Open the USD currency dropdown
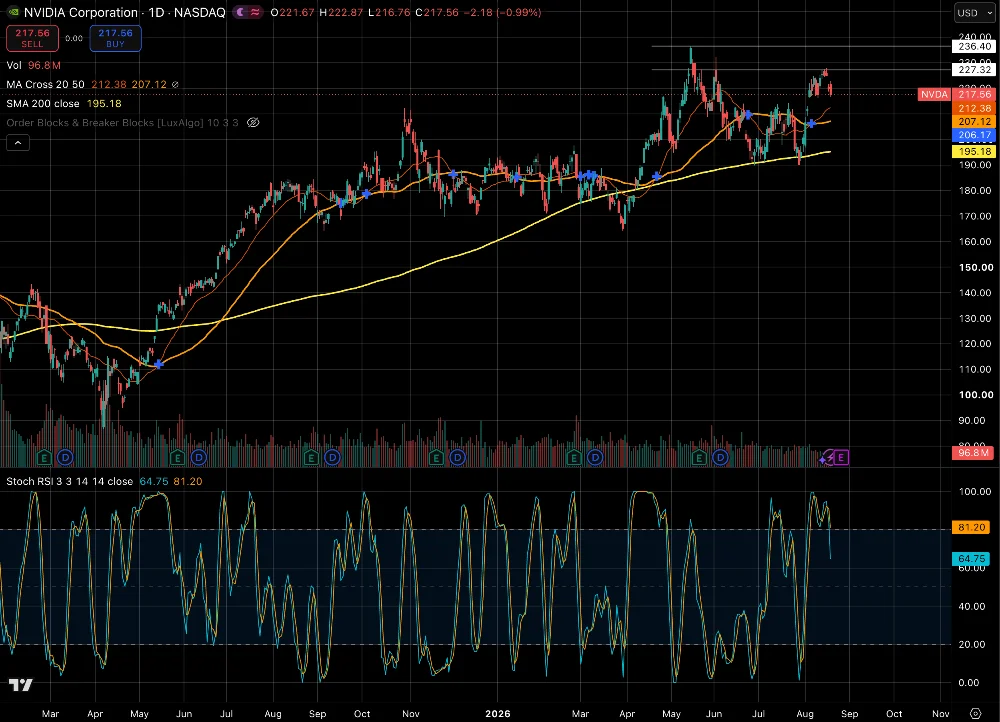Screen dimensions: 1000x722 [x=974, y=13]
